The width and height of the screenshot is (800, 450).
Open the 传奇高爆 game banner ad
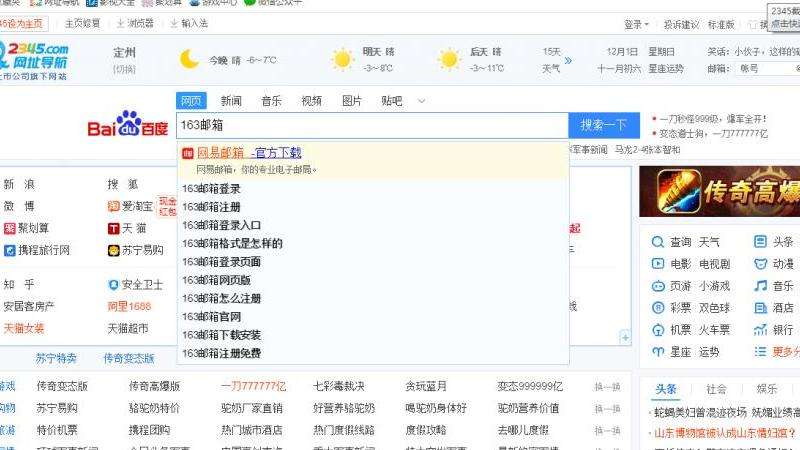(x=719, y=192)
